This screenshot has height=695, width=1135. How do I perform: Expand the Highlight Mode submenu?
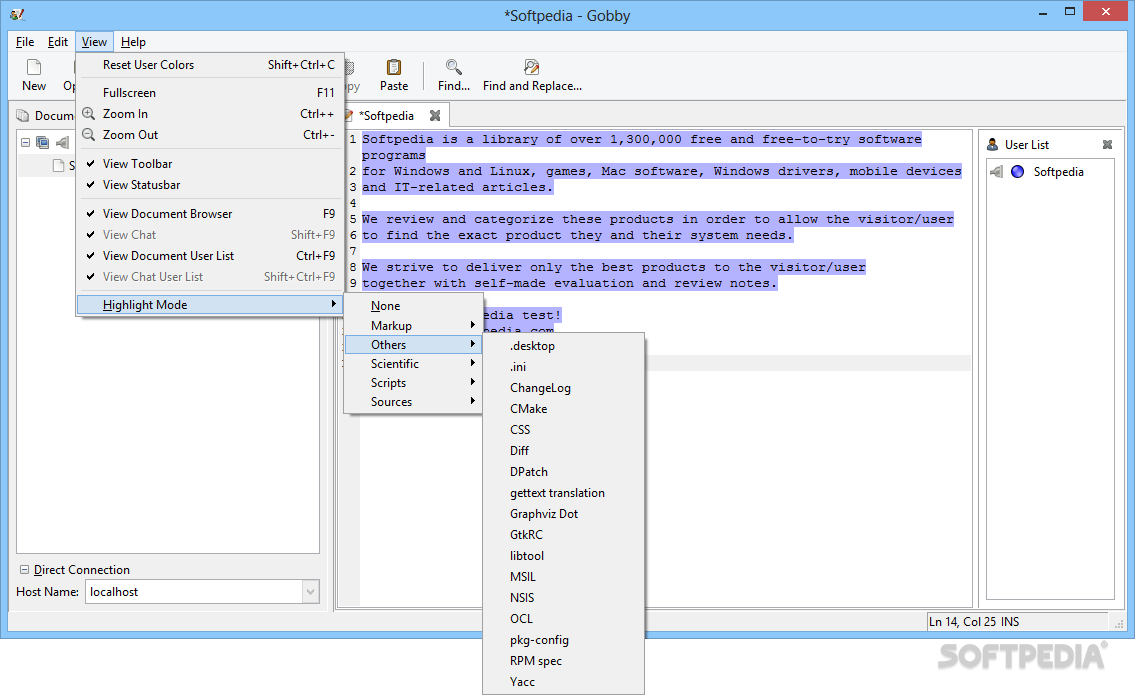(x=210, y=305)
